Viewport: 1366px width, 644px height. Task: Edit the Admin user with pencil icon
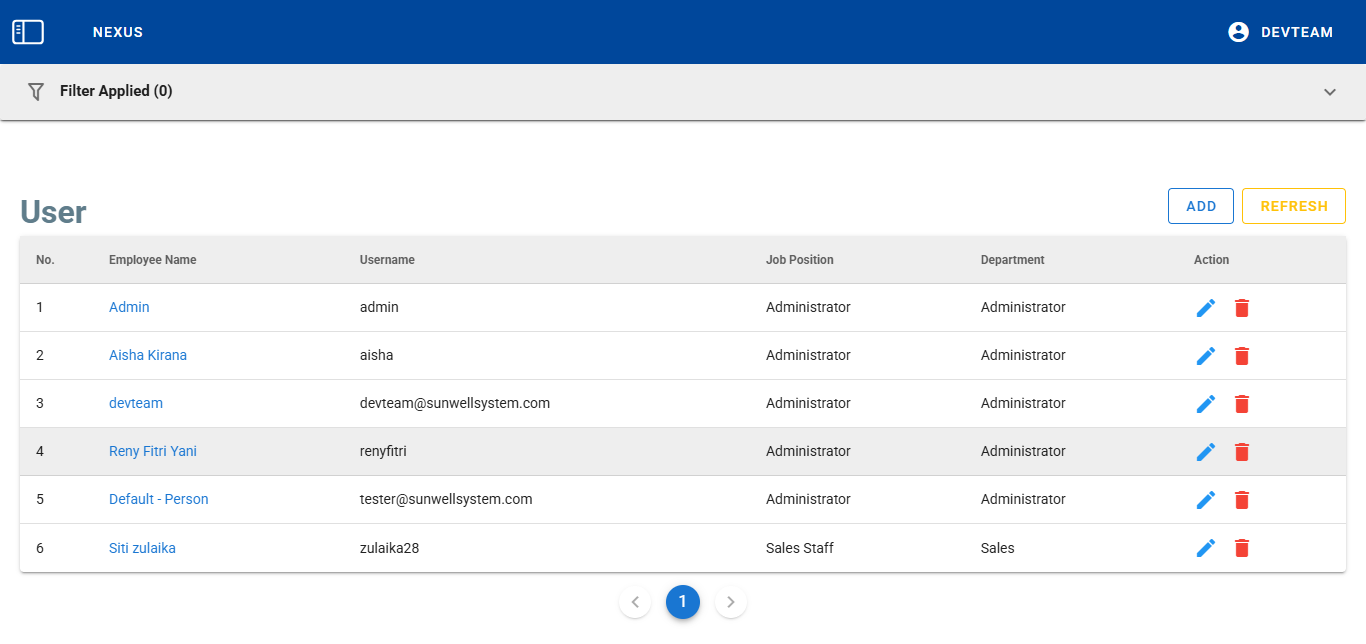tap(1206, 308)
